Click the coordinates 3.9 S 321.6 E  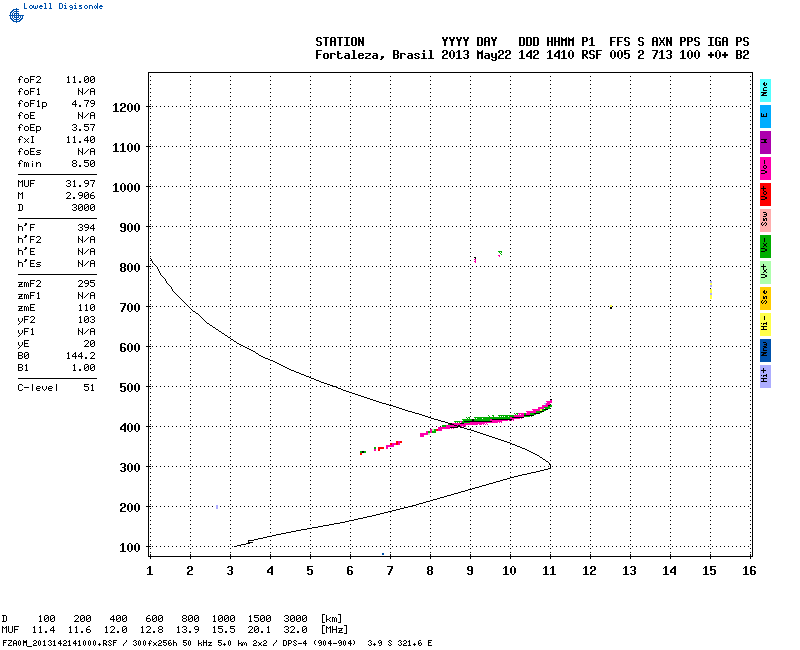(399, 643)
